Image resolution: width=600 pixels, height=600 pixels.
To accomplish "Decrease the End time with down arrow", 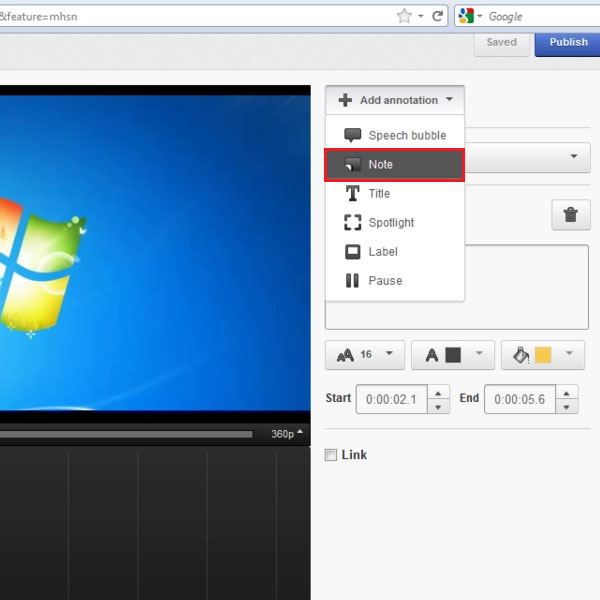I will (x=566, y=407).
